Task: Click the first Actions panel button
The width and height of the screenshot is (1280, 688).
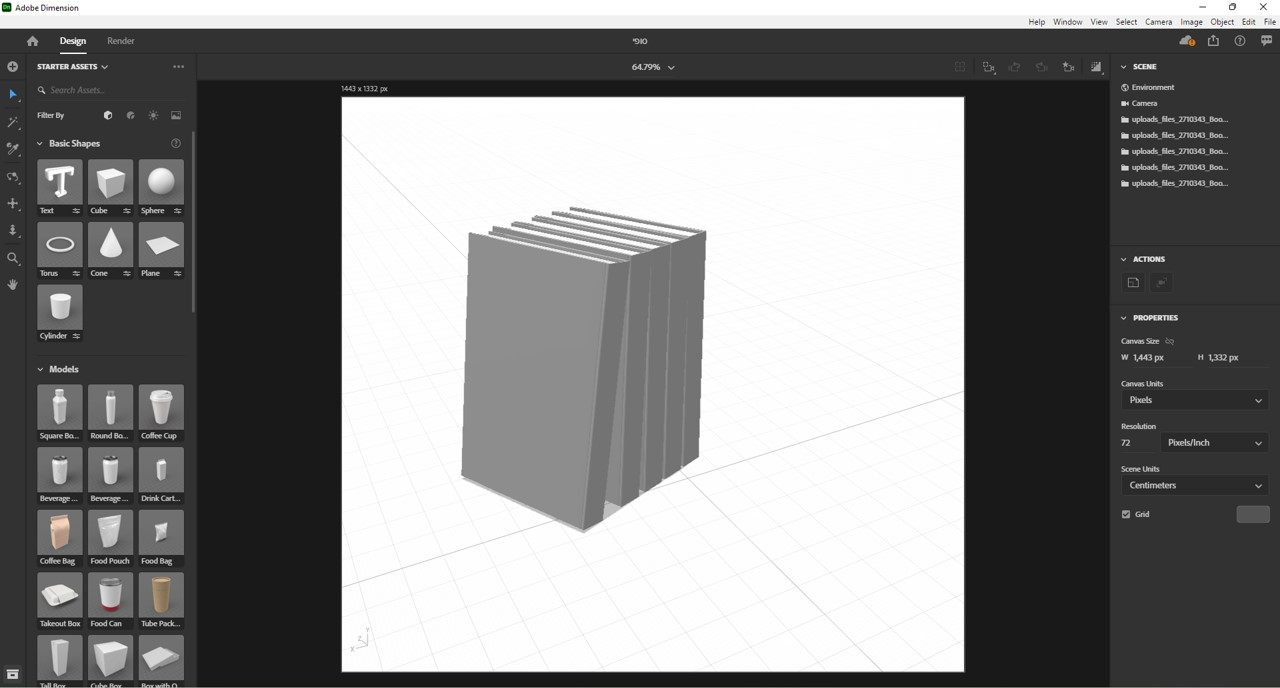Action: click(1133, 283)
